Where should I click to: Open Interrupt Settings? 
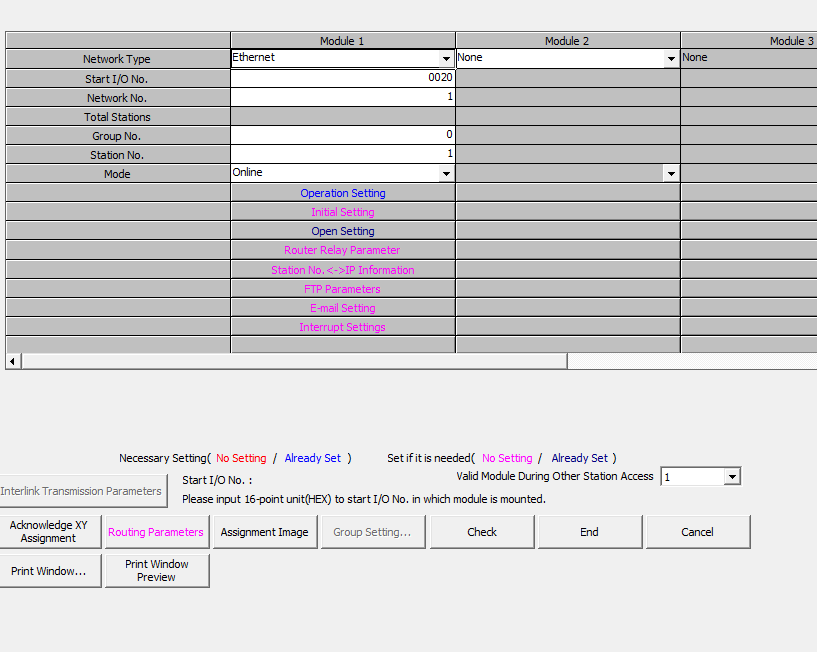click(x=342, y=327)
